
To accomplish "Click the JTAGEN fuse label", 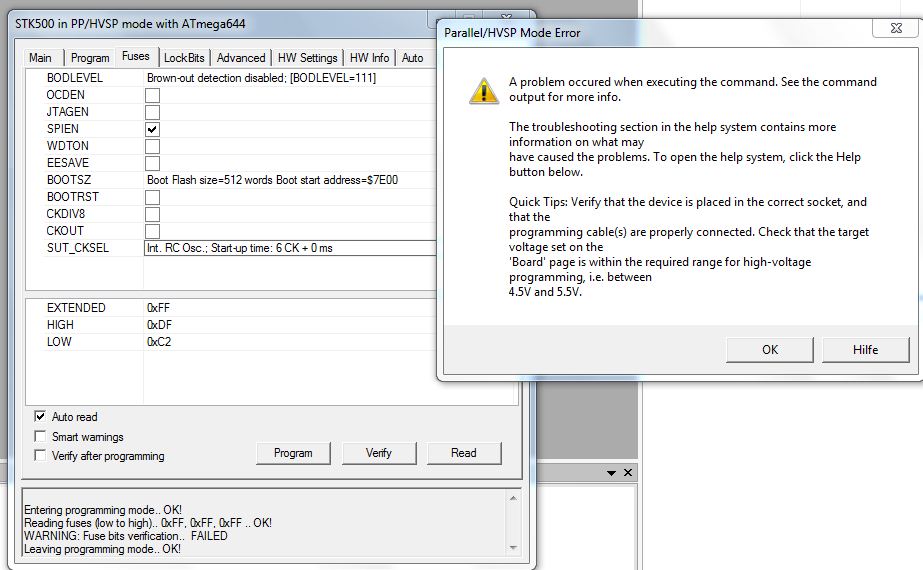I will click(68, 112).
